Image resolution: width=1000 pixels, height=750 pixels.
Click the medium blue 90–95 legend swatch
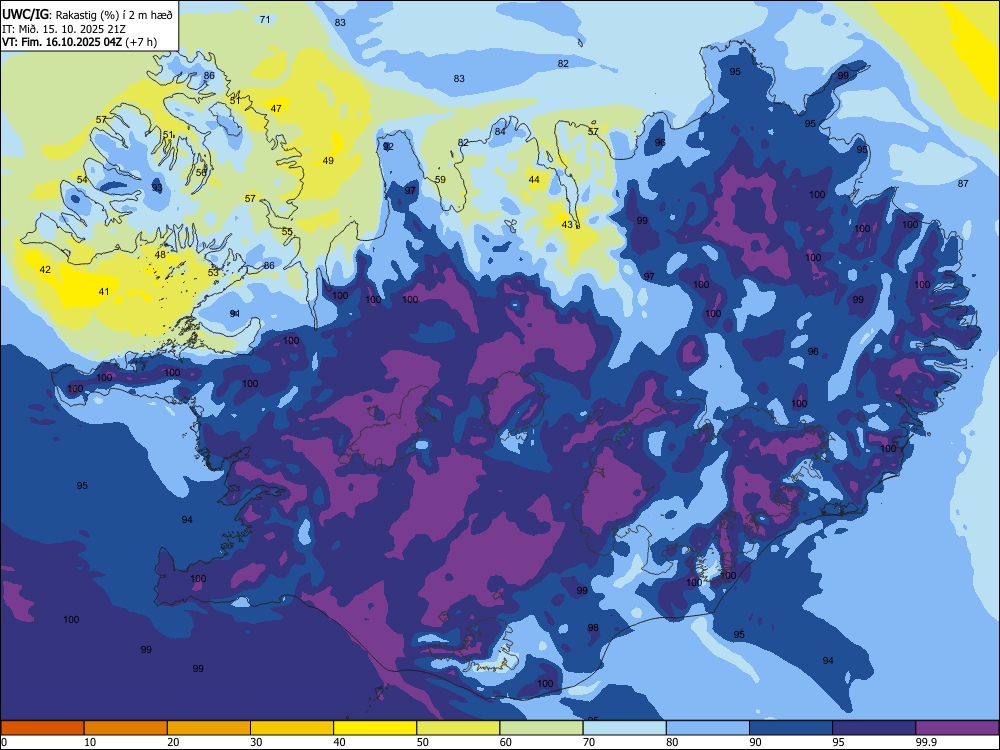[x=791, y=728]
